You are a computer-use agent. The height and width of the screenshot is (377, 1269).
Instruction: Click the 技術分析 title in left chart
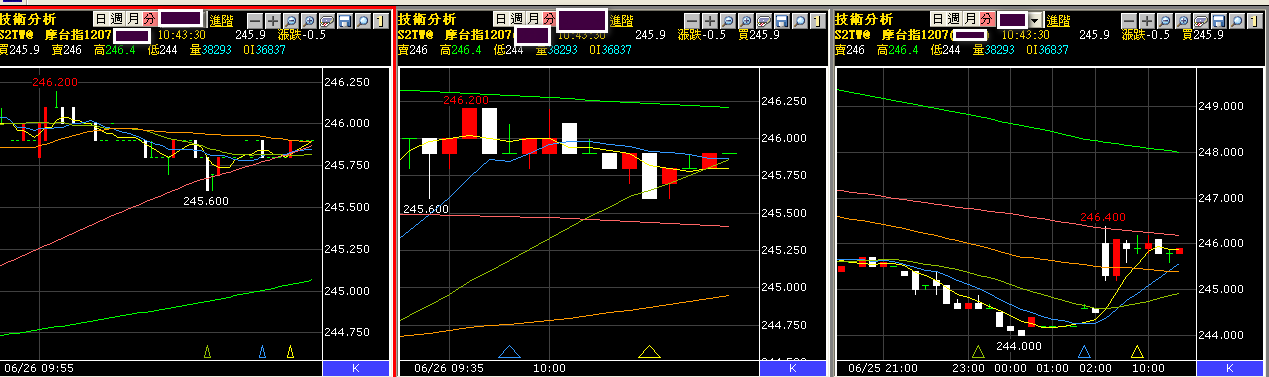click(27, 19)
